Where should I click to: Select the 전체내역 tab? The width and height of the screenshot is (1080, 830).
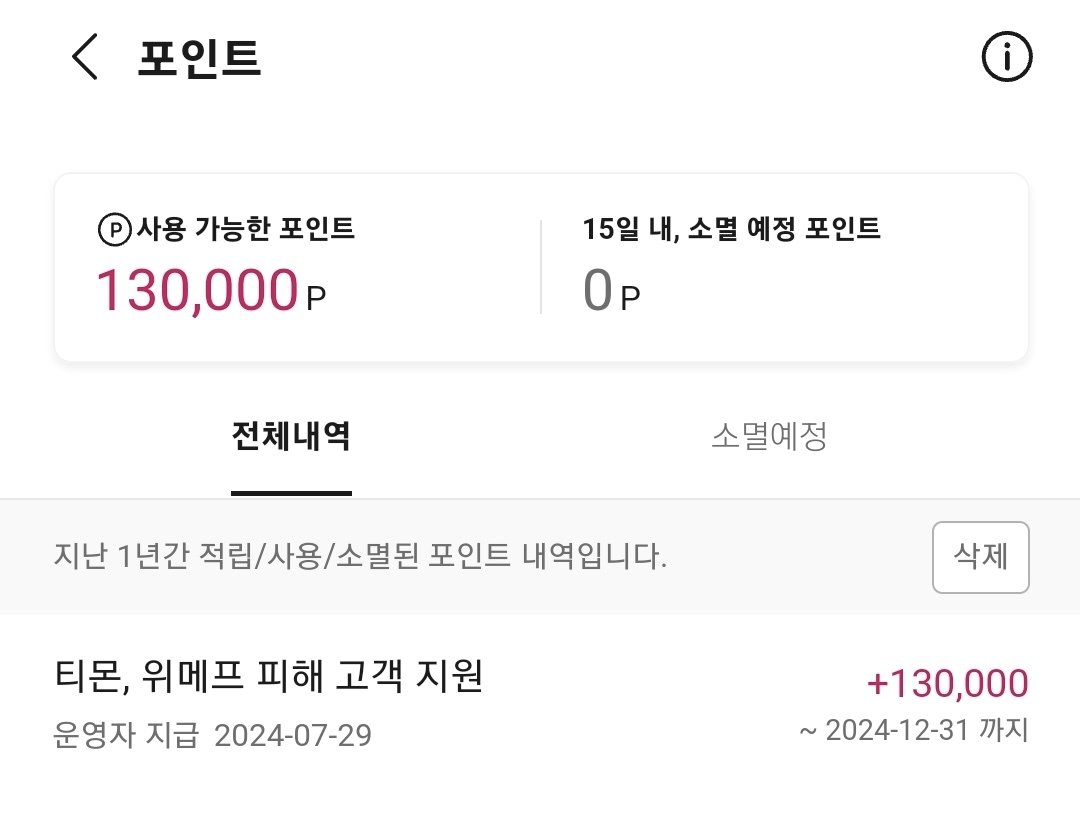pos(290,436)
